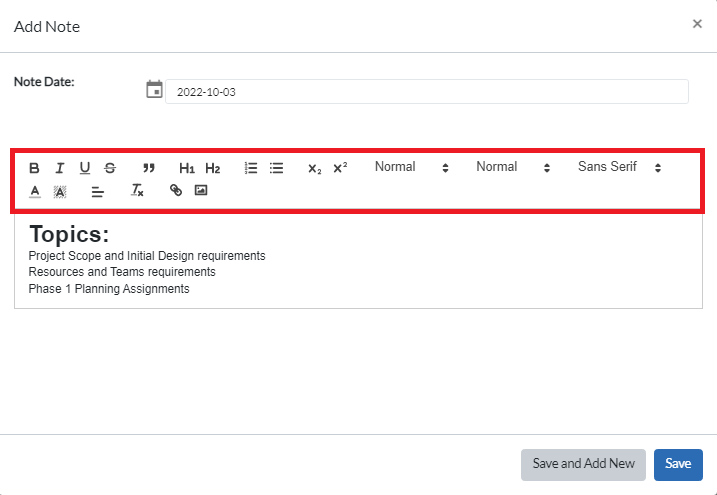Clear text formatting
Viewport: 717px width, 495px height.
[x=138, y=190]
